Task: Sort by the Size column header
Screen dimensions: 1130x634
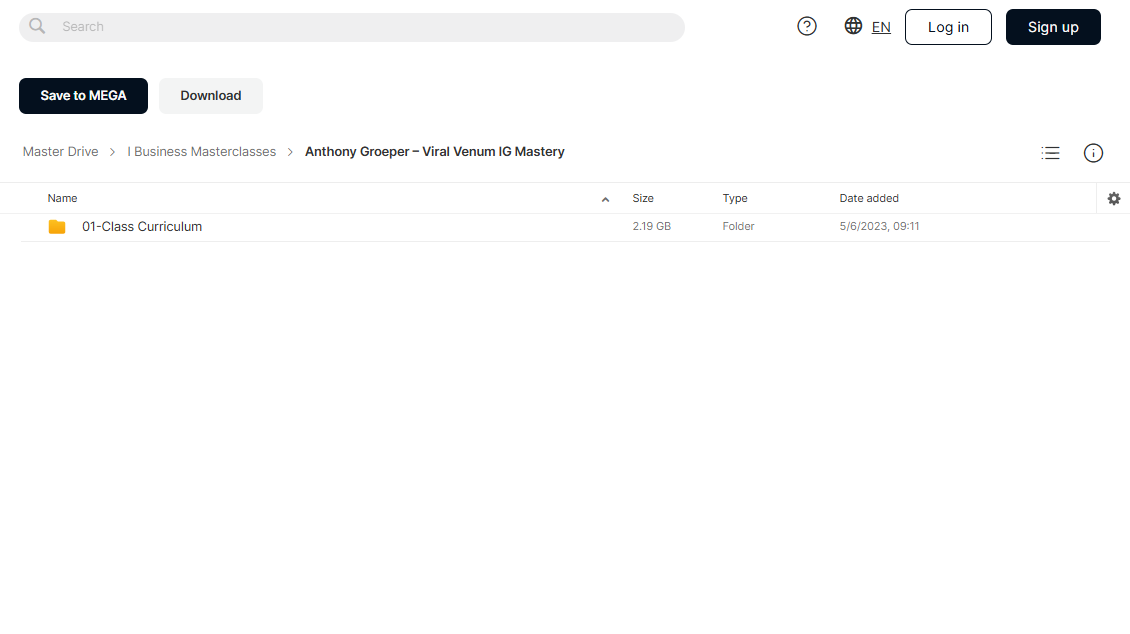Action: click(643, 198)
